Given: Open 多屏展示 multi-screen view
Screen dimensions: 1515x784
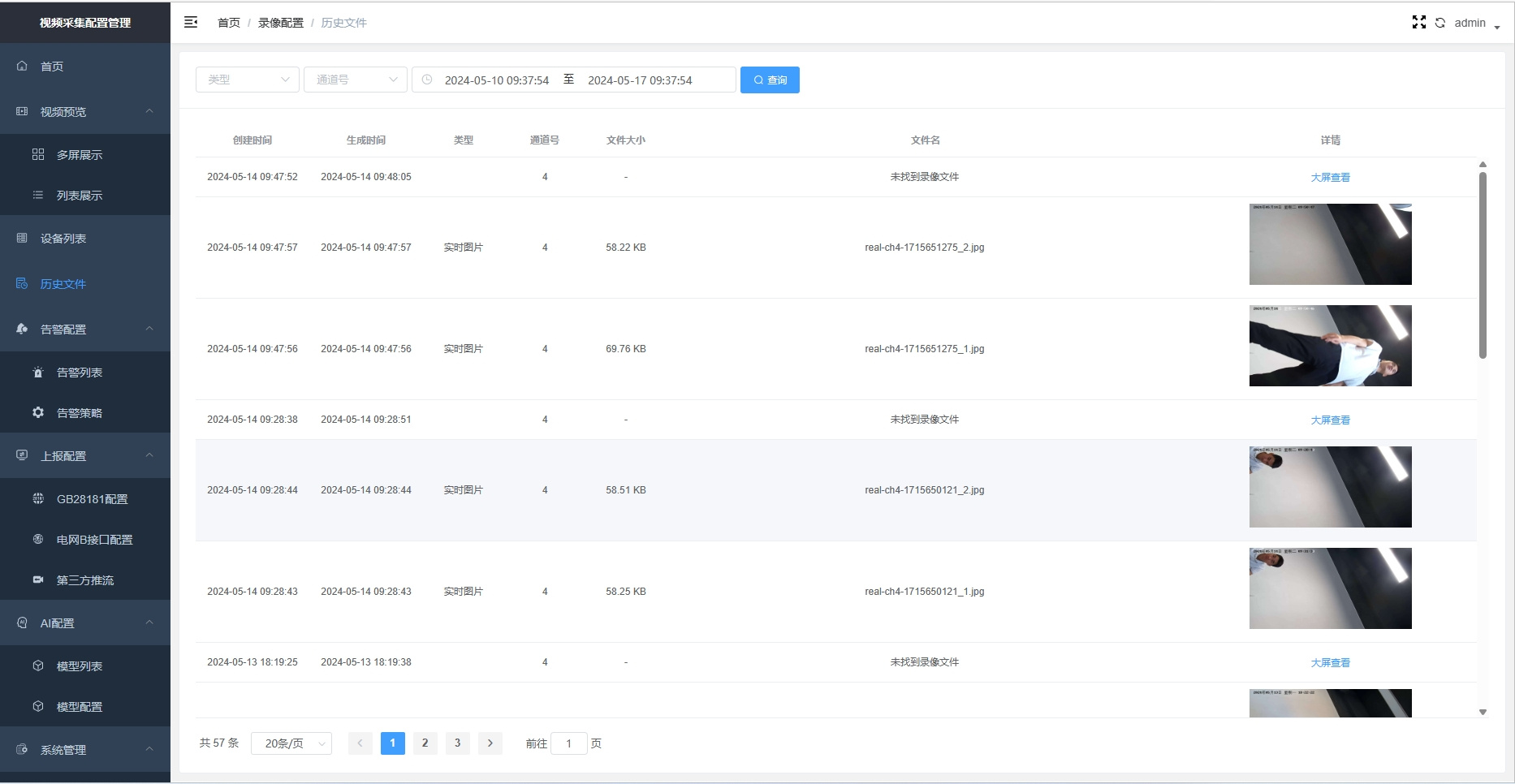Looking at the screenshot, I should tap(79, 155).
